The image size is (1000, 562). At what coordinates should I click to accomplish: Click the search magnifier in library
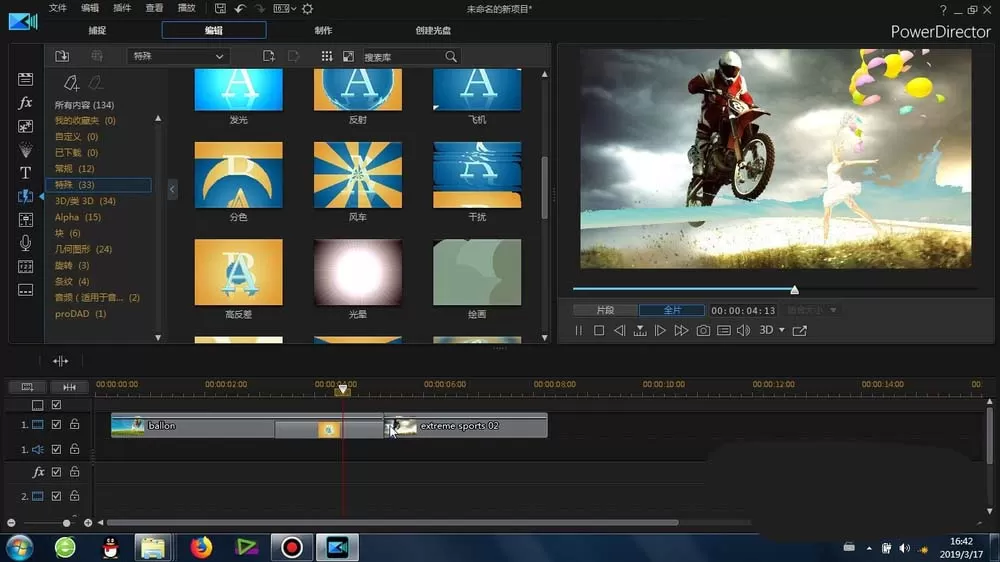pyautogui.click(x=451, y=57)
